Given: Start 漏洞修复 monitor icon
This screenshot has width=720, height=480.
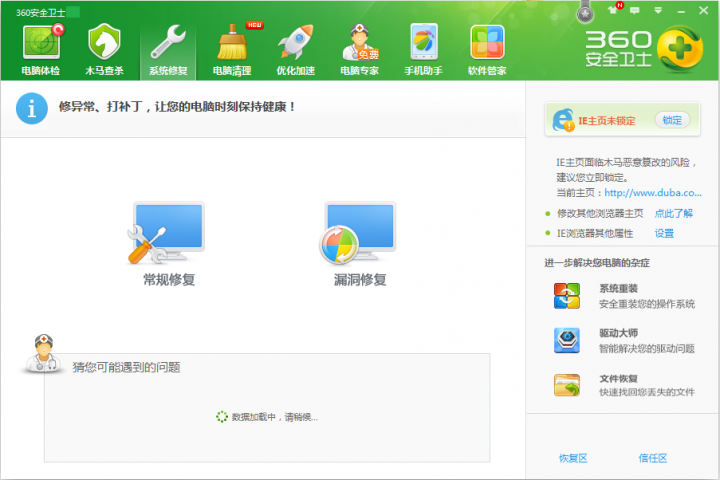Looking at the screenshot, I should click(359, 233).
